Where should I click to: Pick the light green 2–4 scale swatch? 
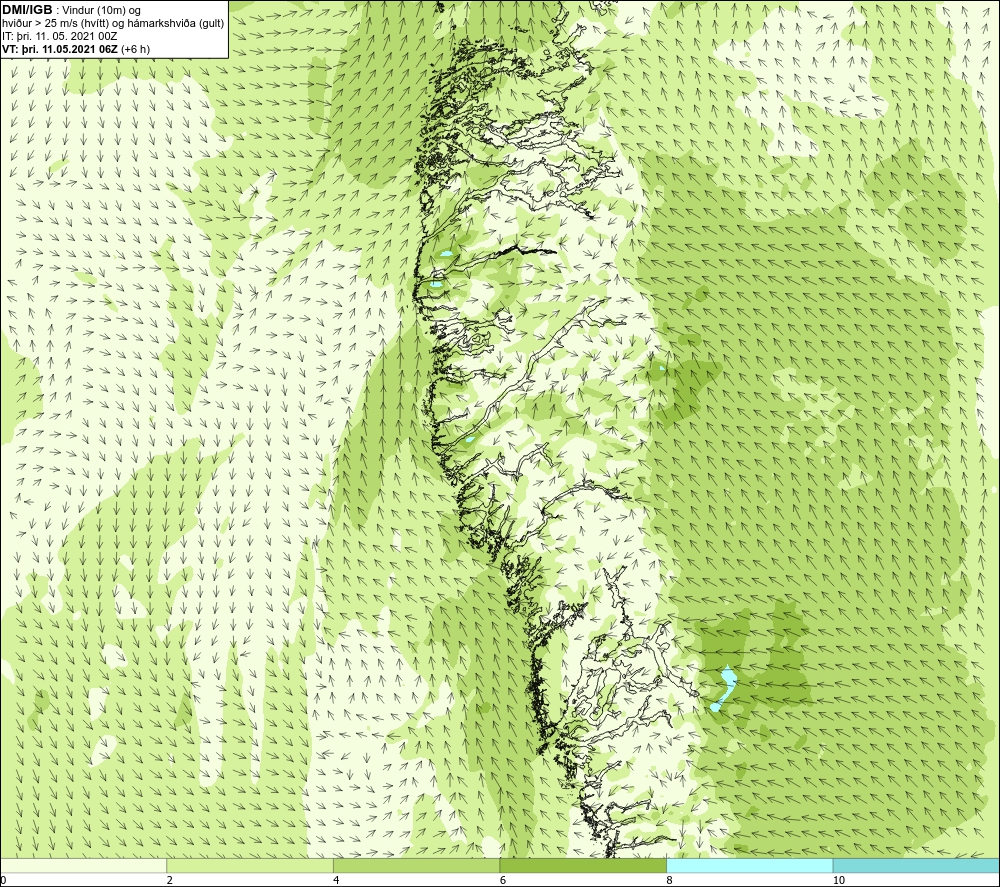click(250, 865)
